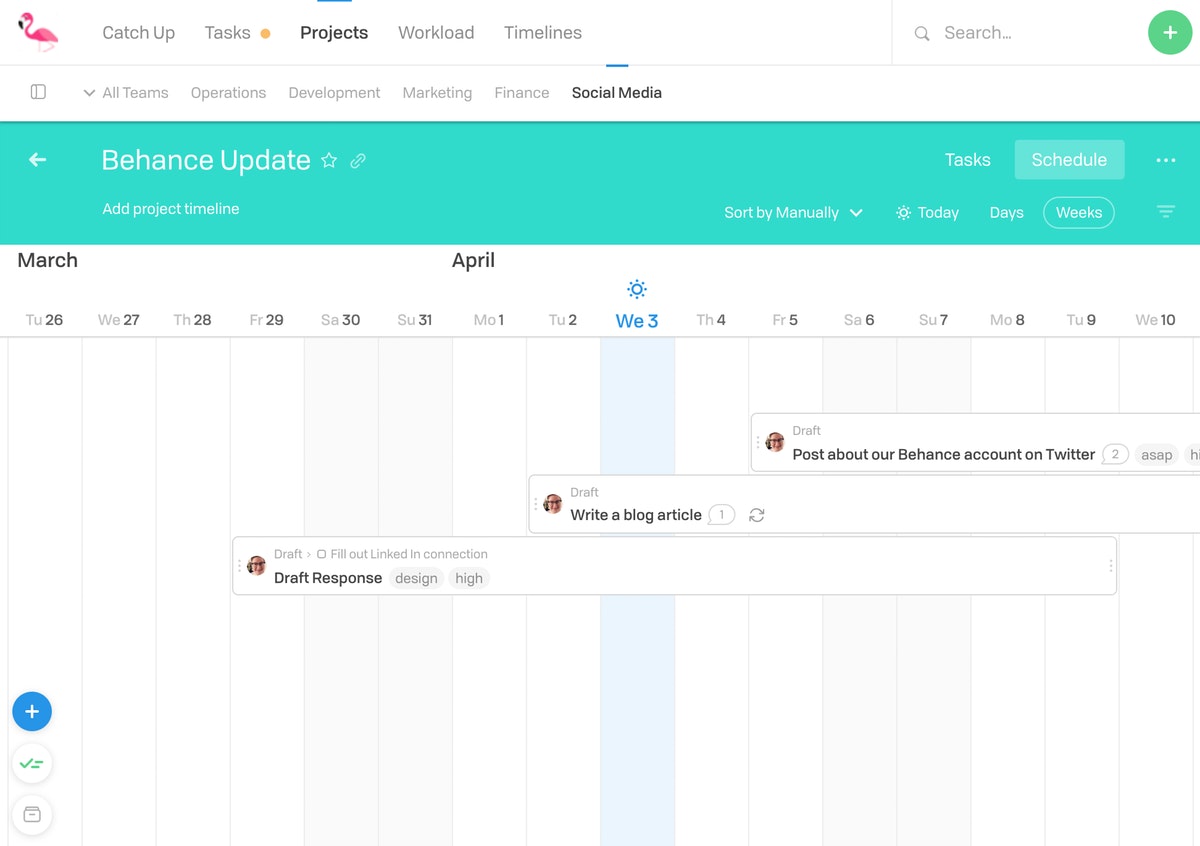Image resolution: width=1200 pixels, height=846 pixels.
Task: Select the Finance team
Action: [522, 92]
